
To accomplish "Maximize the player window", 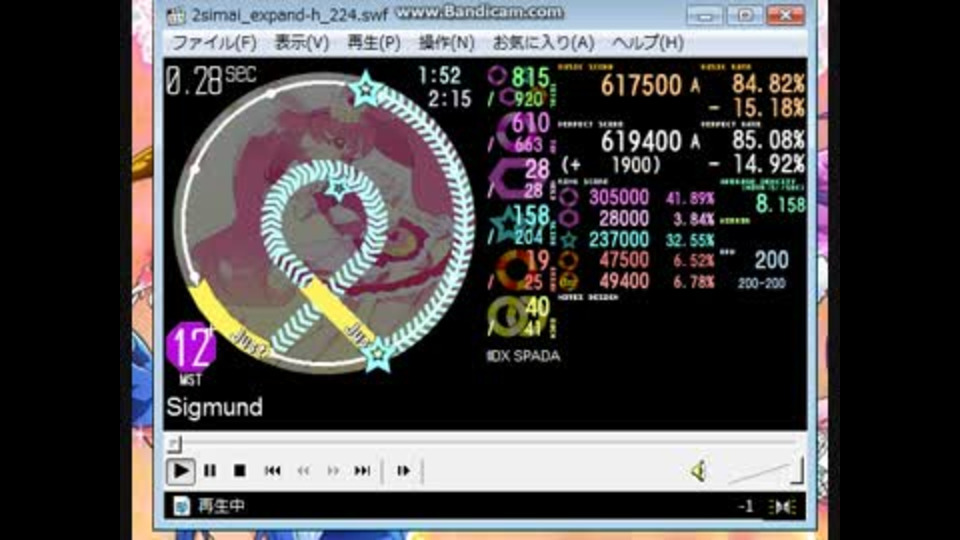I will [744, 15].
